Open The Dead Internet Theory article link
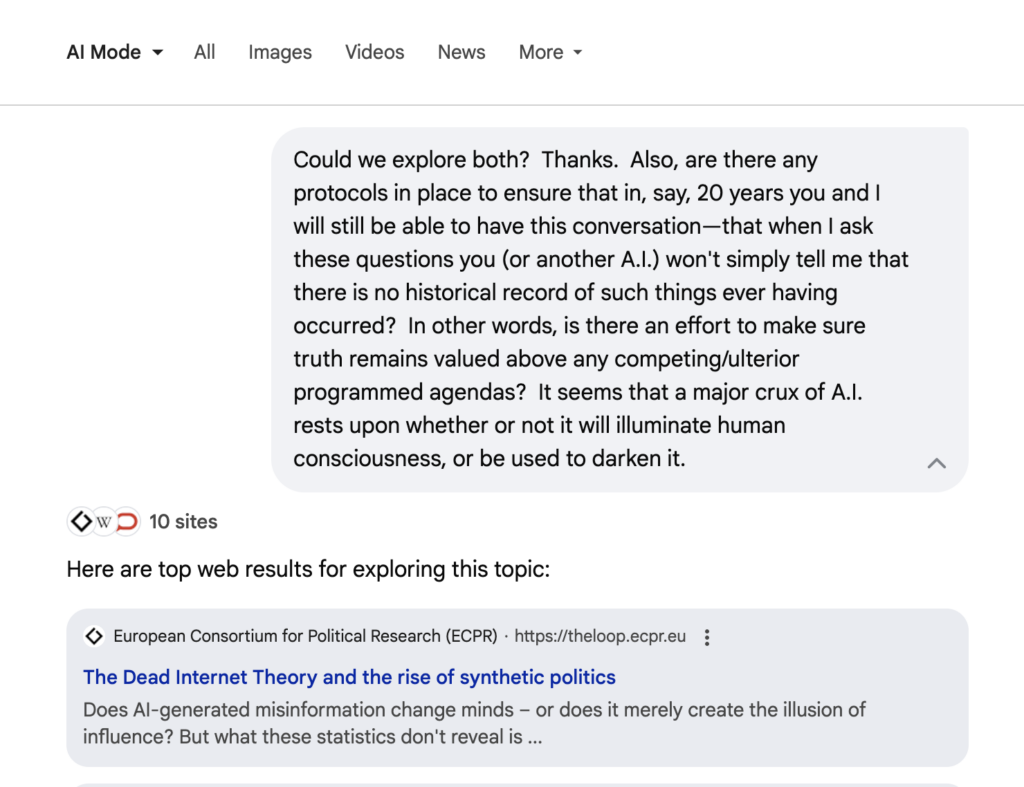This screenshot has height=787, width=1024. tap(349, 677)
